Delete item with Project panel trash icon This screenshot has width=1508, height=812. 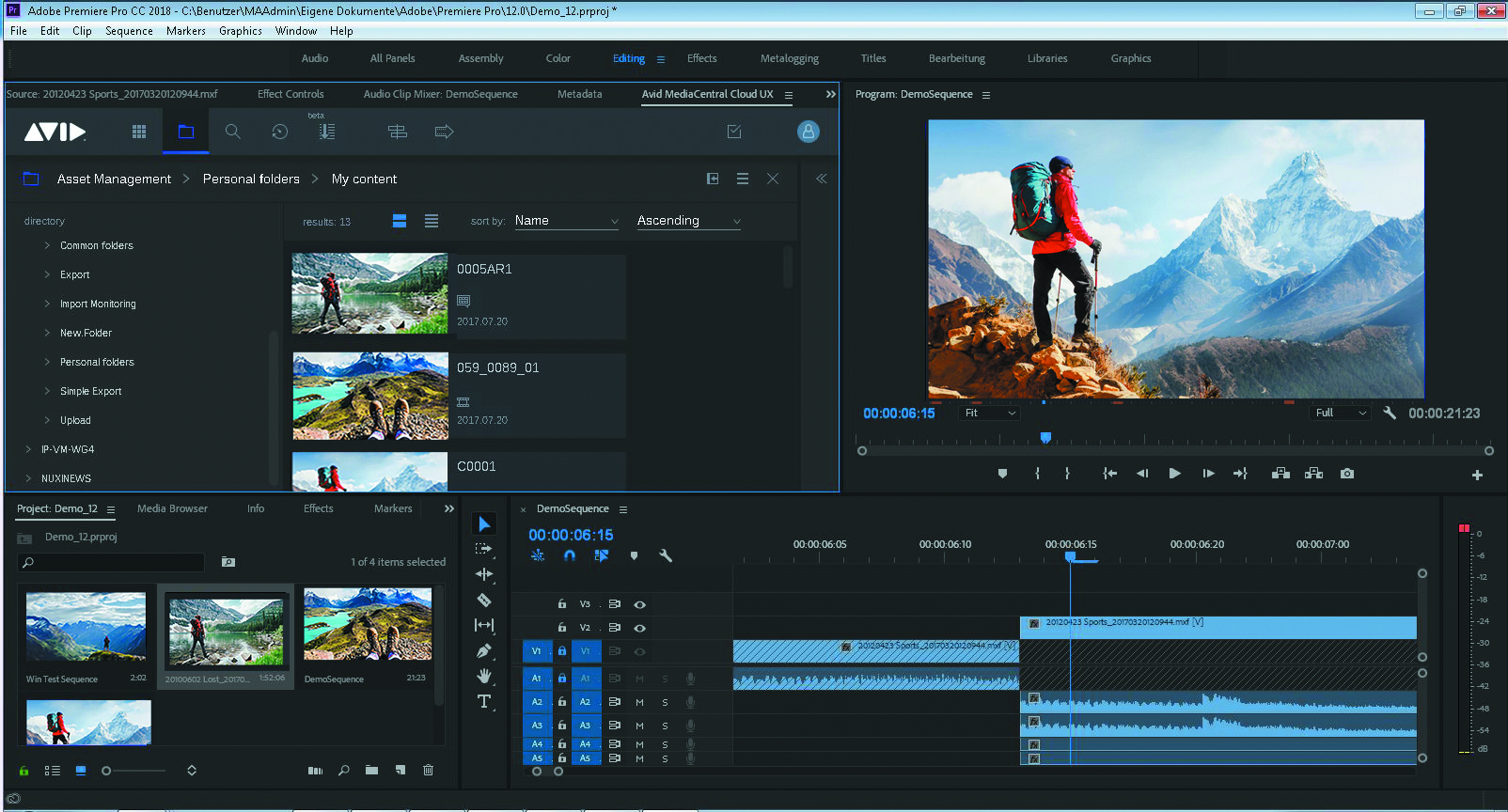(x=428, y=770)
